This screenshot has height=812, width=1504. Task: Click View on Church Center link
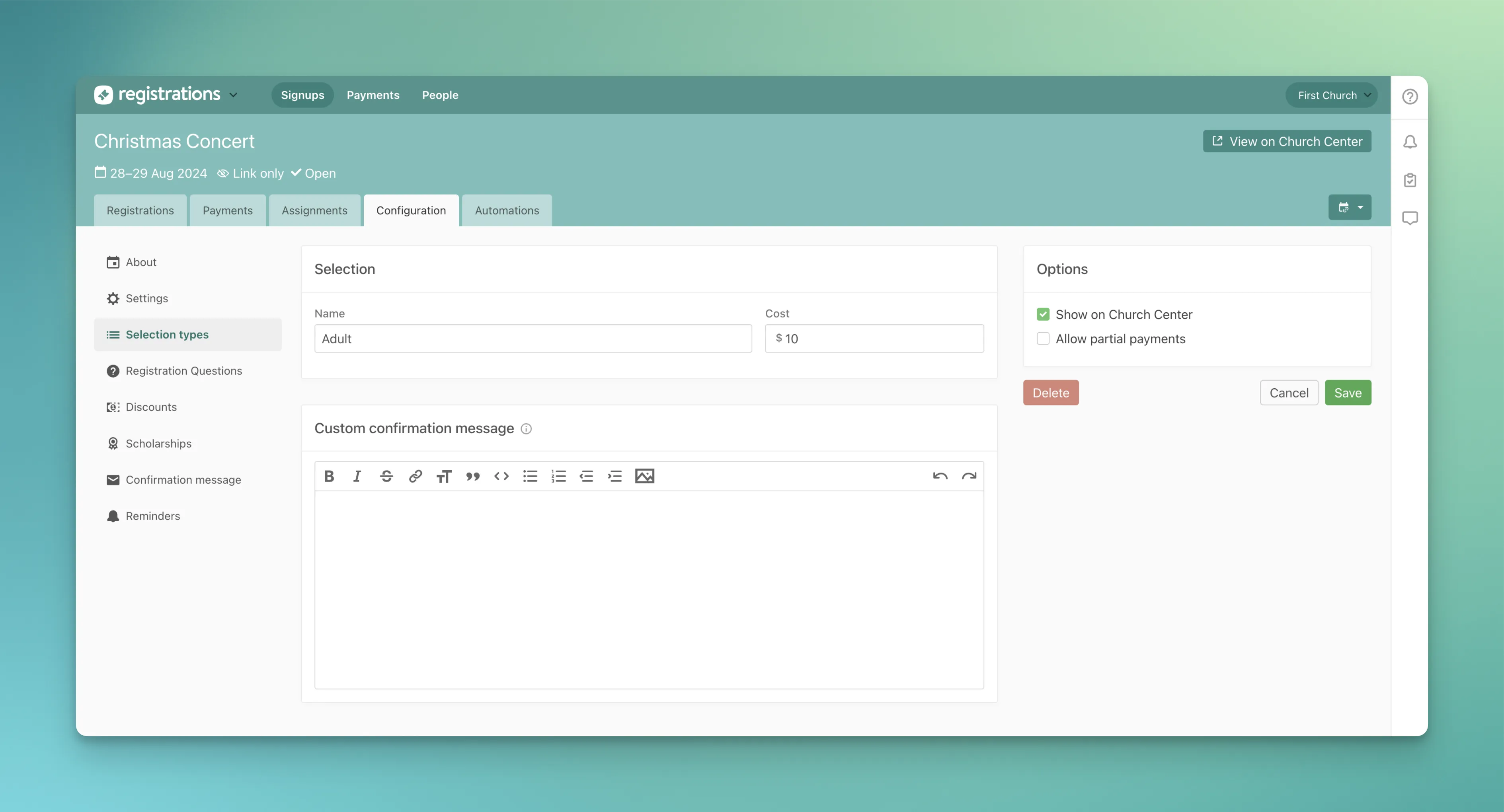1287,142
